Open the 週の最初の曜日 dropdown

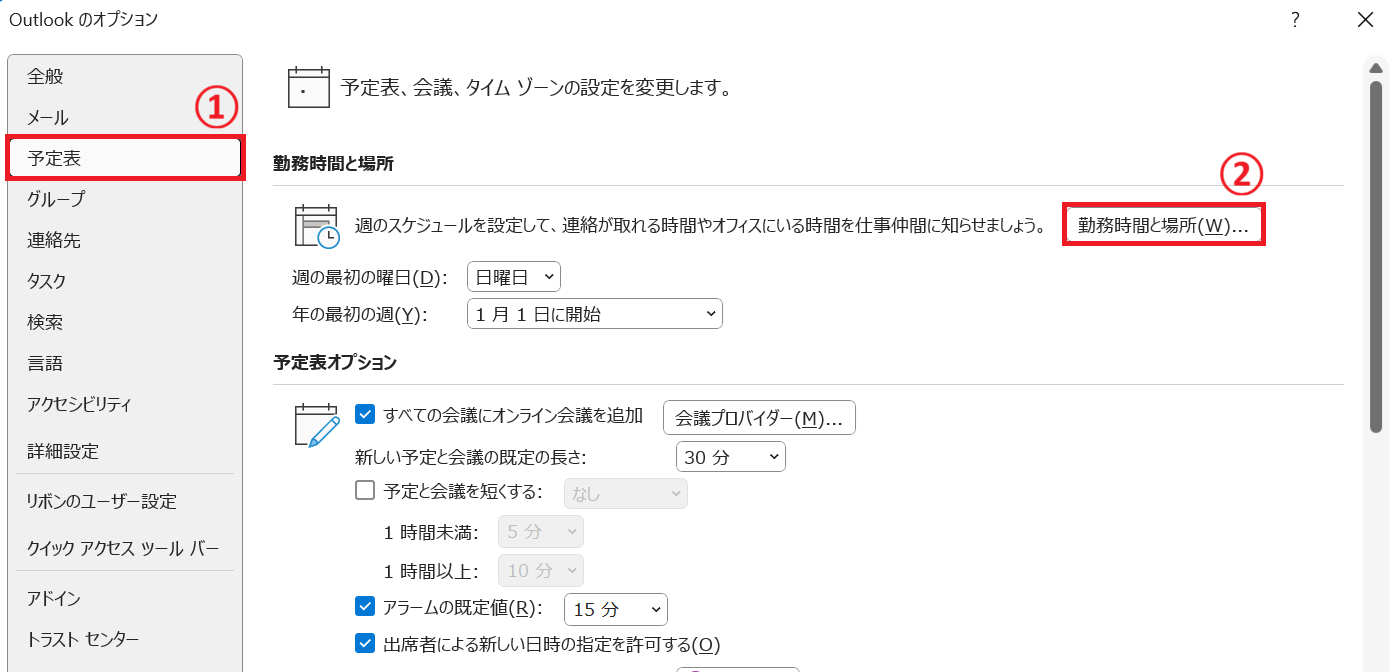click(513, 276)
